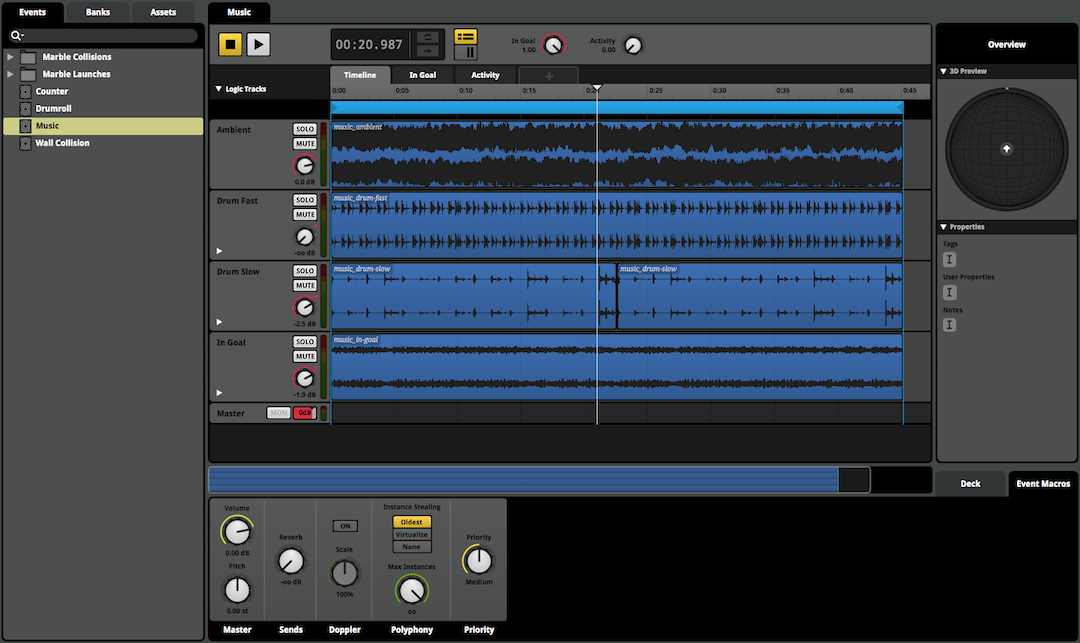Screen dimensions: 1080x643
Task: Click the Drum Slow track volume knob
Action: (304, 307)
